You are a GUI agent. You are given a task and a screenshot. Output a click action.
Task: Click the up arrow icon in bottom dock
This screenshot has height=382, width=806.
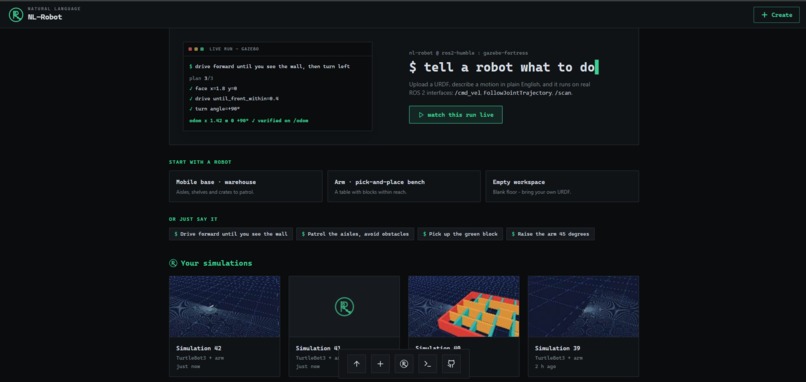point(357,364)
